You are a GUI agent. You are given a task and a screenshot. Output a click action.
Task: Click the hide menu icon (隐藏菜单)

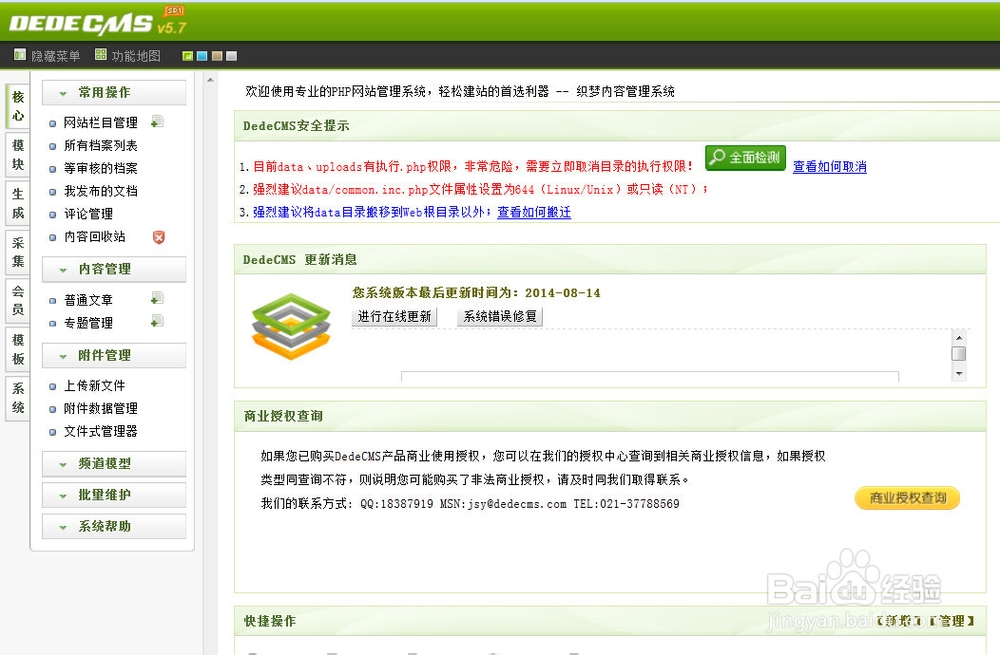(20, 55)
